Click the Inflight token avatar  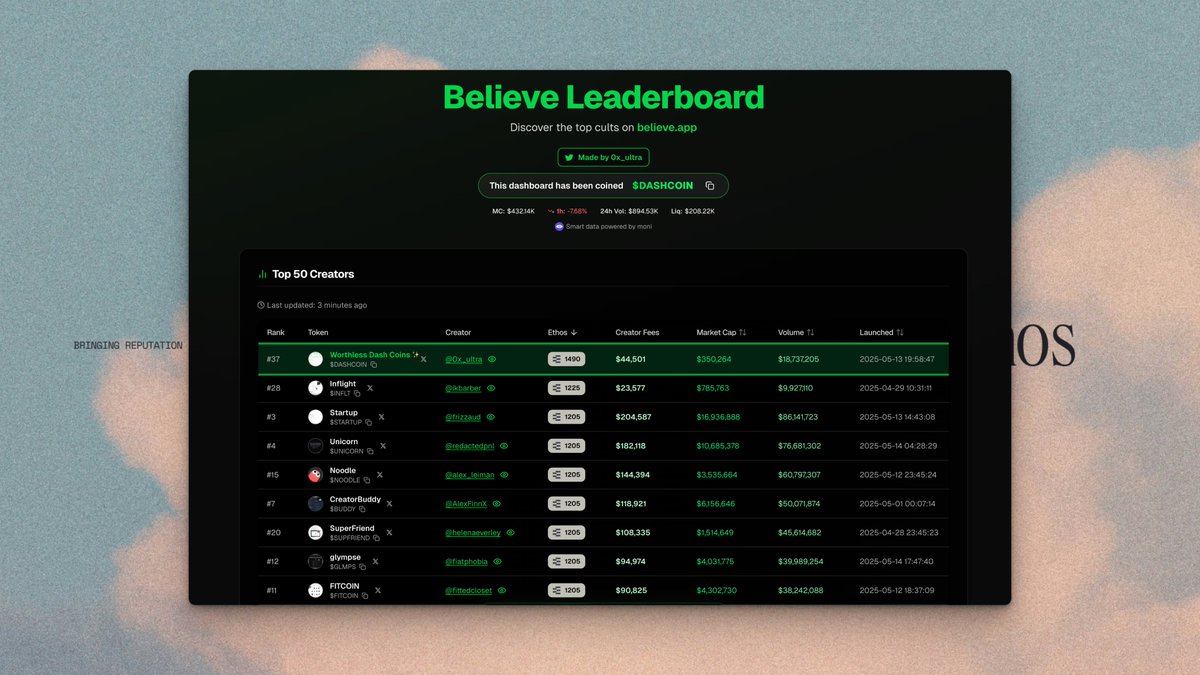(x=315, y=388)
